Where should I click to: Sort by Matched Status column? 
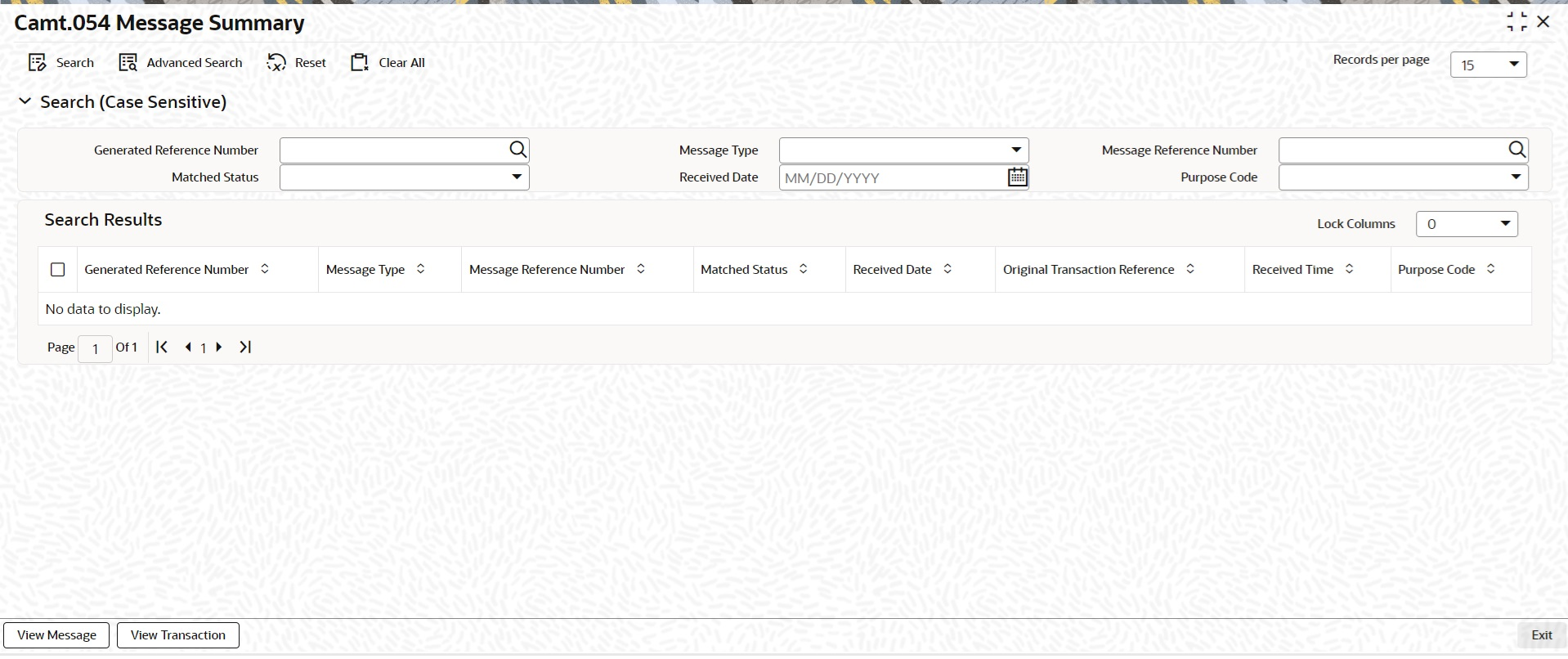(x=804, y=269)
